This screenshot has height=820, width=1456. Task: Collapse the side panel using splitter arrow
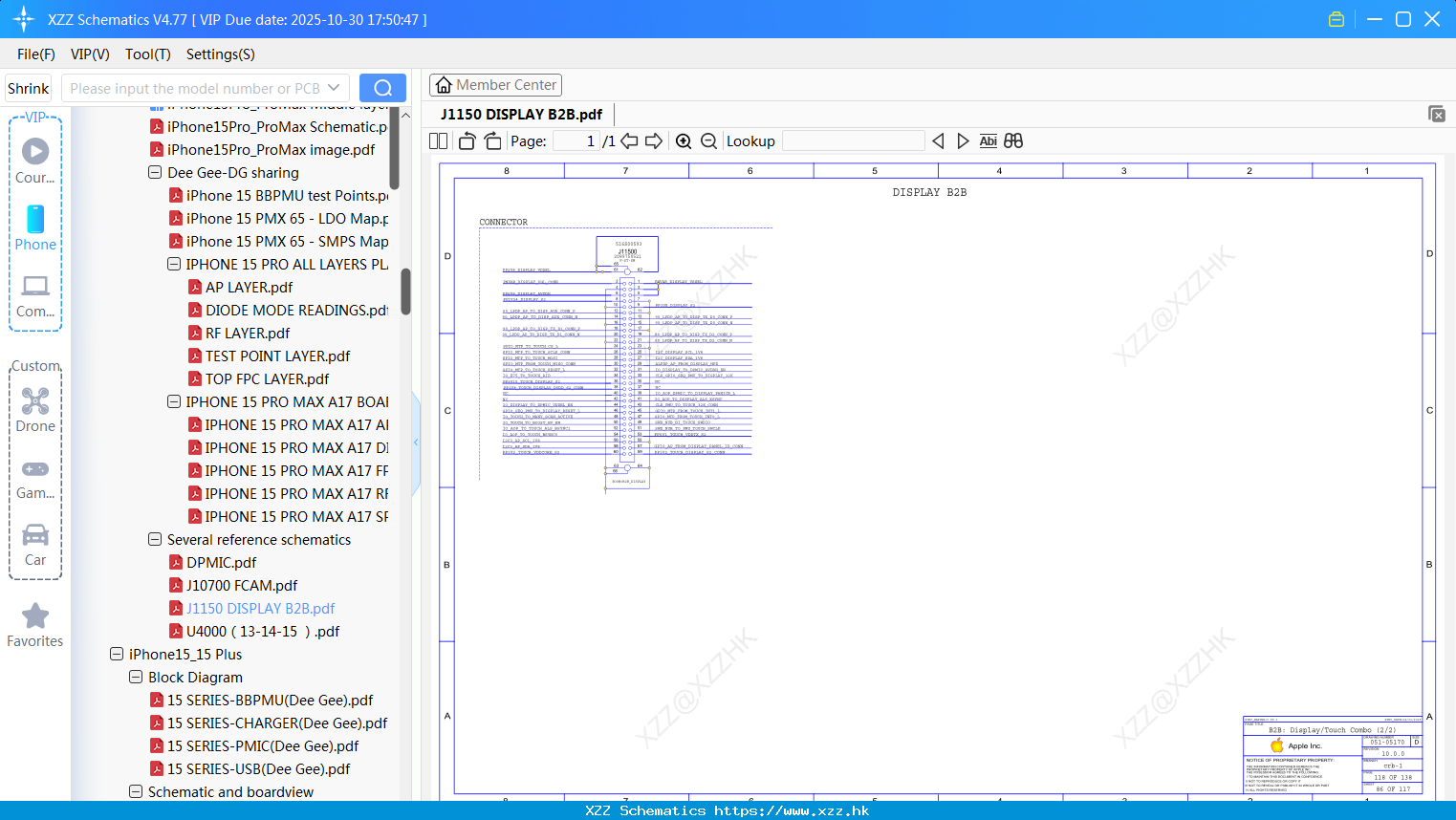[416, 442]
